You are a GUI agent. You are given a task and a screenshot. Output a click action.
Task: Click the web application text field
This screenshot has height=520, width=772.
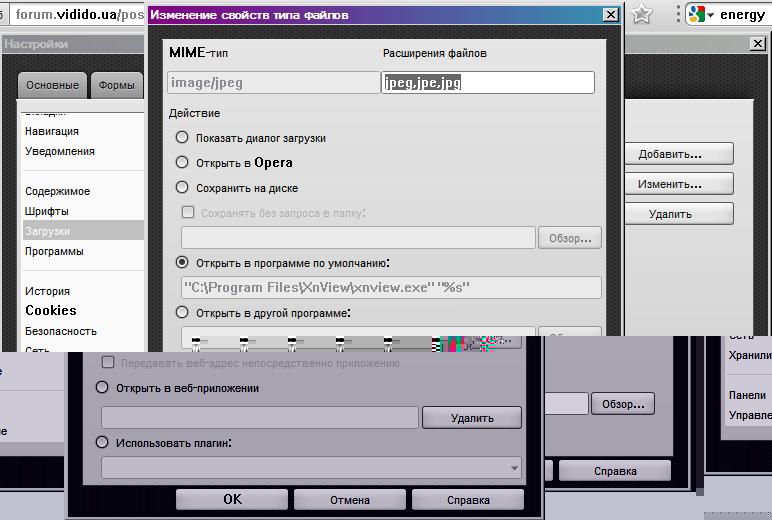click(259, 418)
